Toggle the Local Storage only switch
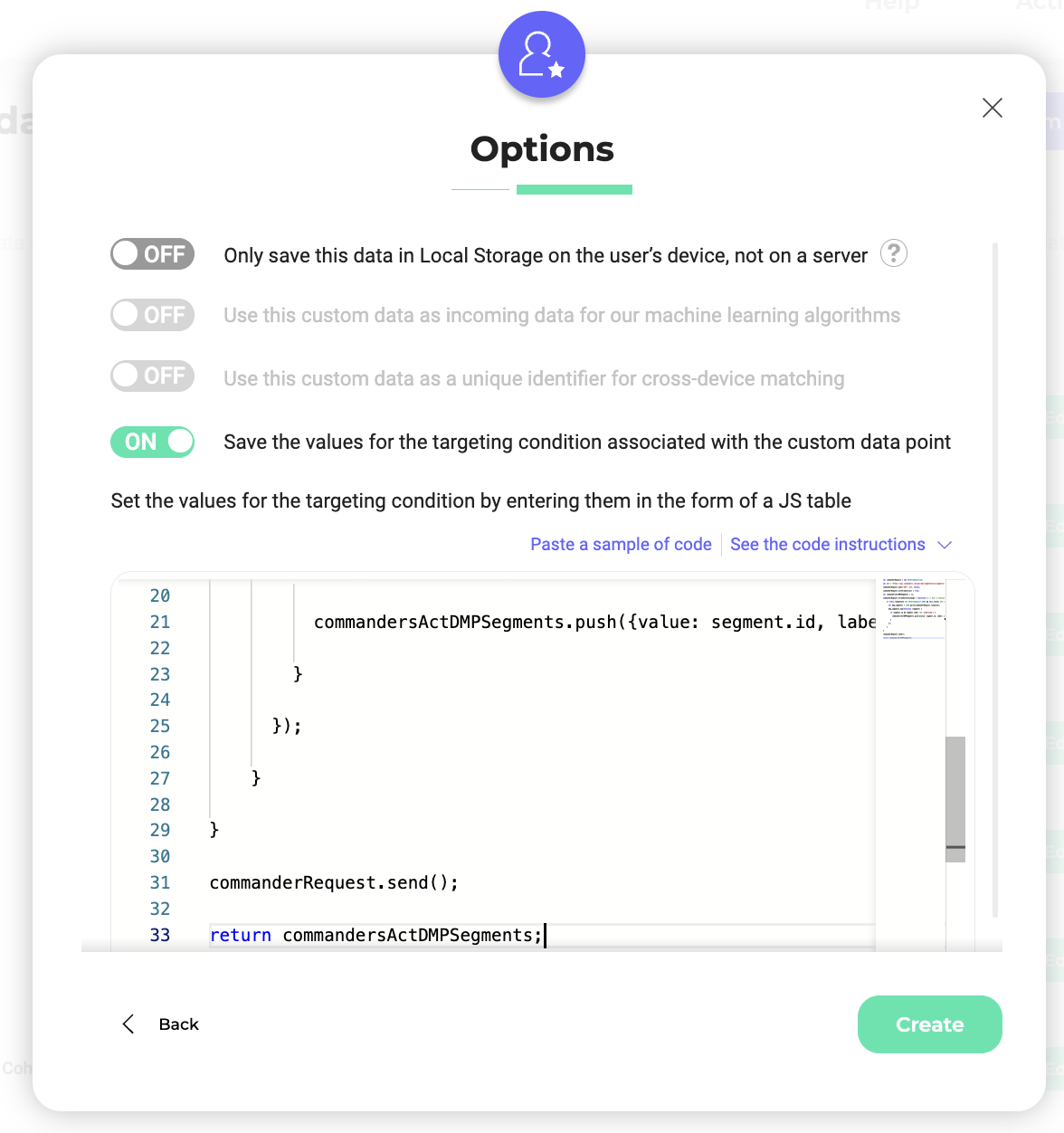 (153, 254)
